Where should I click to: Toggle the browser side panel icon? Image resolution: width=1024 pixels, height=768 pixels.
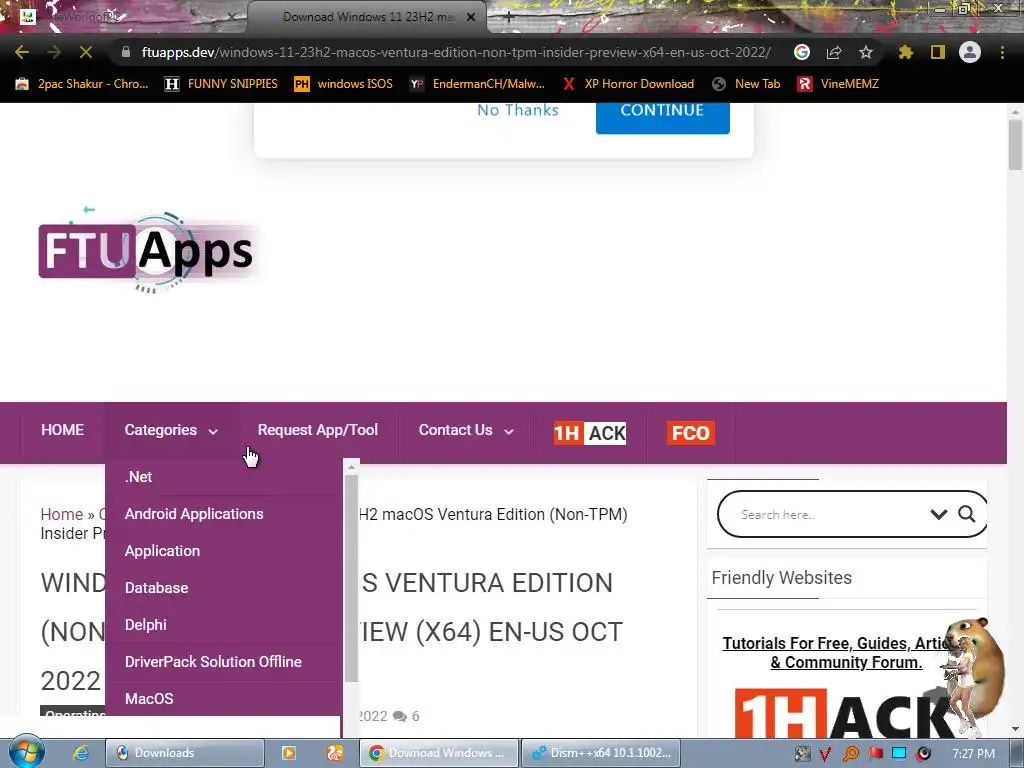(938, 52)
